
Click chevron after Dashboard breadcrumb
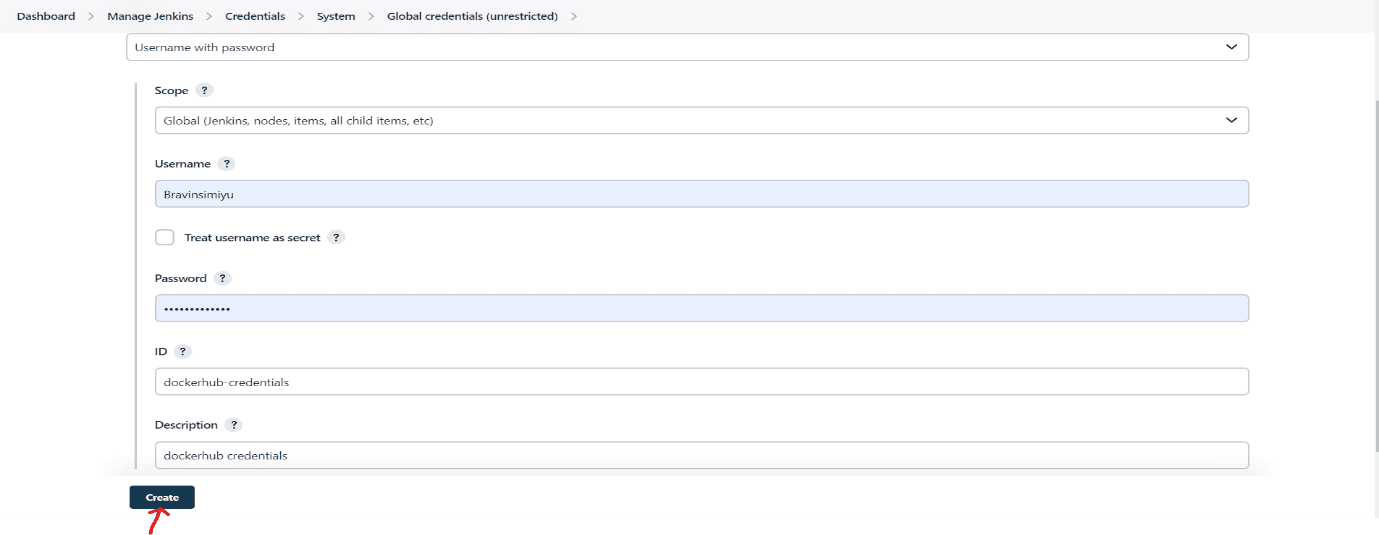pos(91,16)
